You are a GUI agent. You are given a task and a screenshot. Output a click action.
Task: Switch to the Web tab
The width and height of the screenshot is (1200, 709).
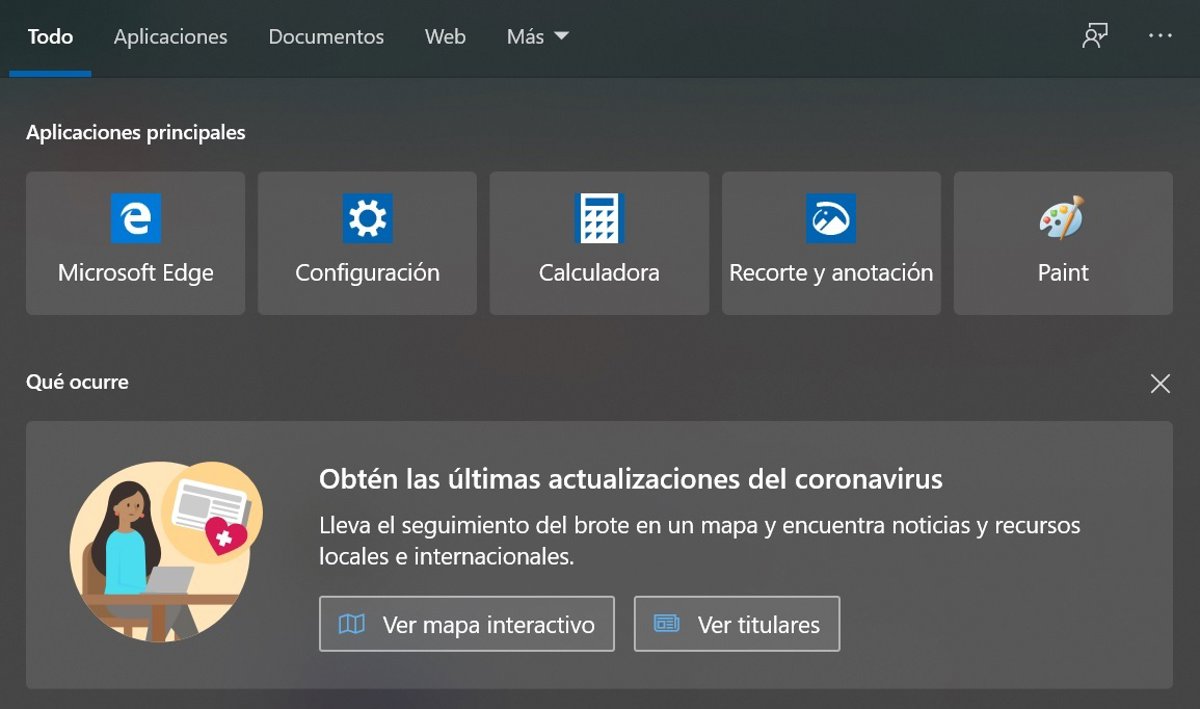pos(445,37)
